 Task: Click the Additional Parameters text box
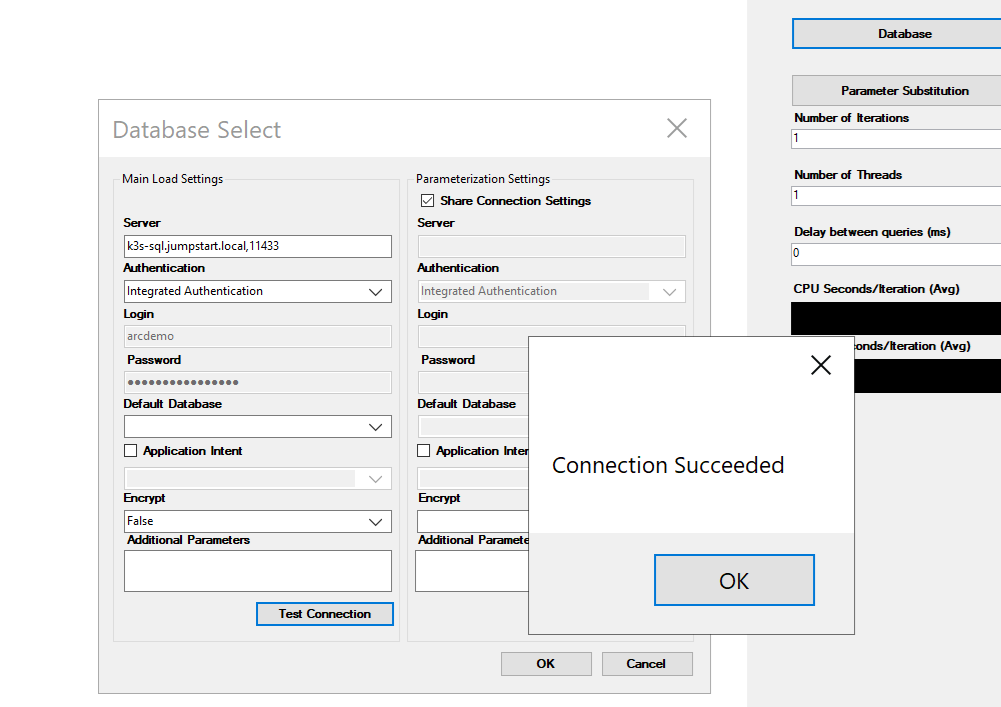(258, 571)
